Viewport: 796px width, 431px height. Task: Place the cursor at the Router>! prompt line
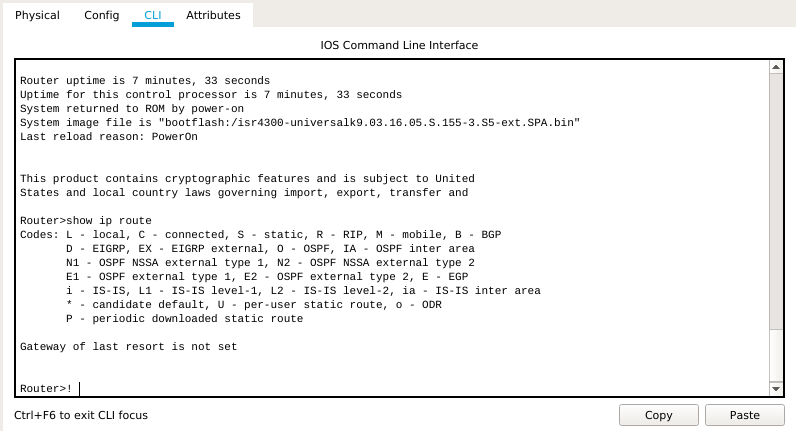point(46,389)
